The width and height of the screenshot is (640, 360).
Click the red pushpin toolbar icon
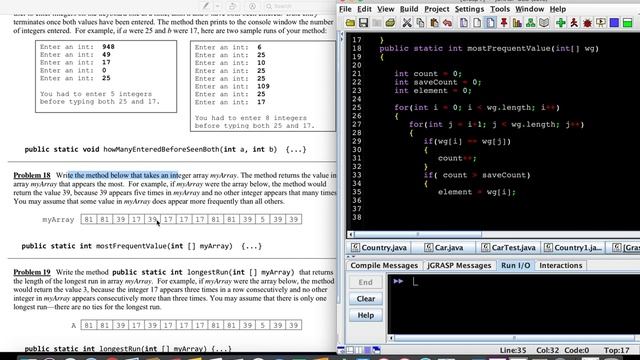coord(504,23)
